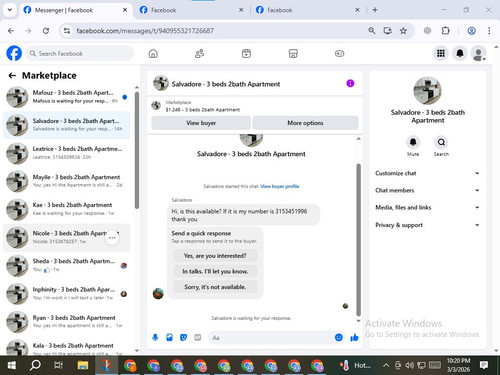Screen dimensions: 500x375
Task: Open Windows Start menu
Action: click(12, 365)
